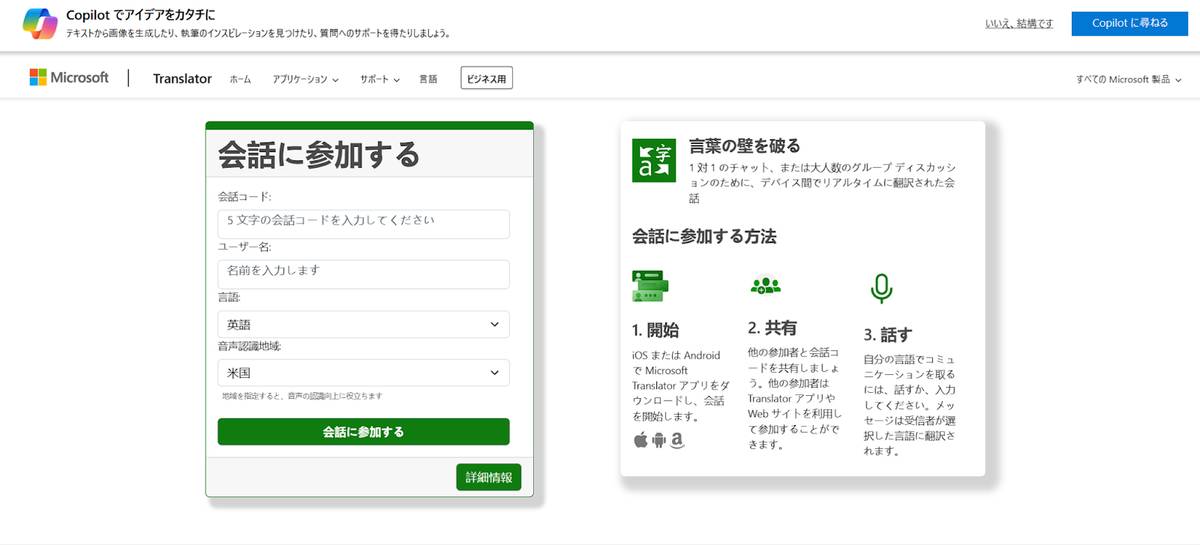Expand すべての Microsoft 製品 menu
Viewport: 1200px width, 545px height.
tap(1128, 79)
